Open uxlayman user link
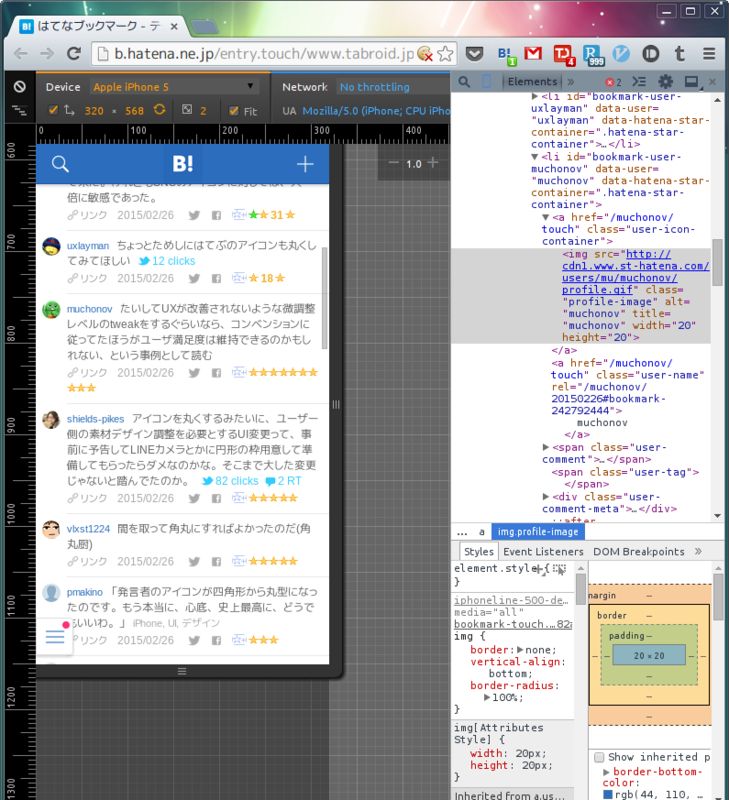This screenshot has width=729, height=800. pos(88,246)
